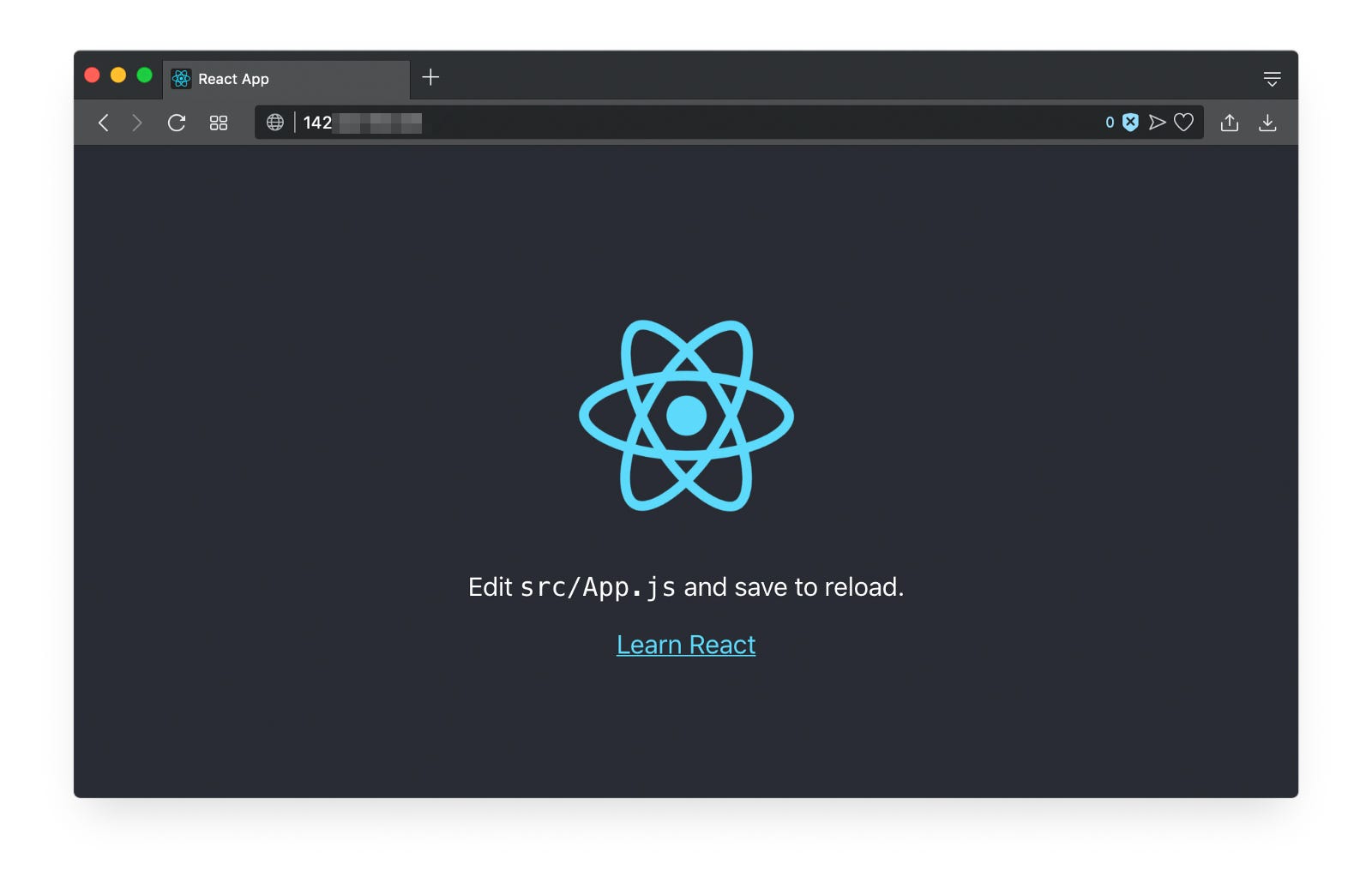Open the tab menu dropdown icon

[1273, 79]
